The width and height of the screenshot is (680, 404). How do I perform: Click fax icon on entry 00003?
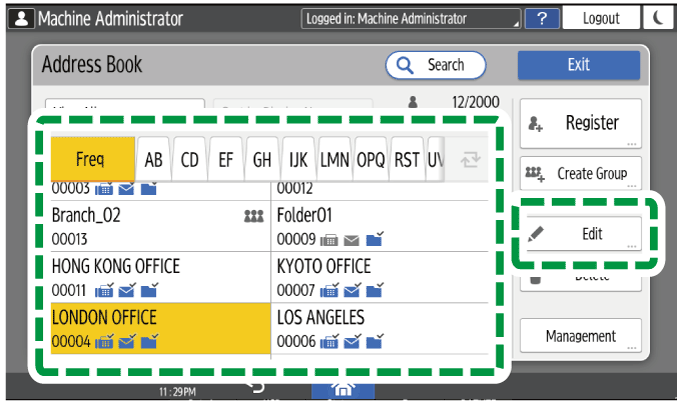click(x=104, y=189)
